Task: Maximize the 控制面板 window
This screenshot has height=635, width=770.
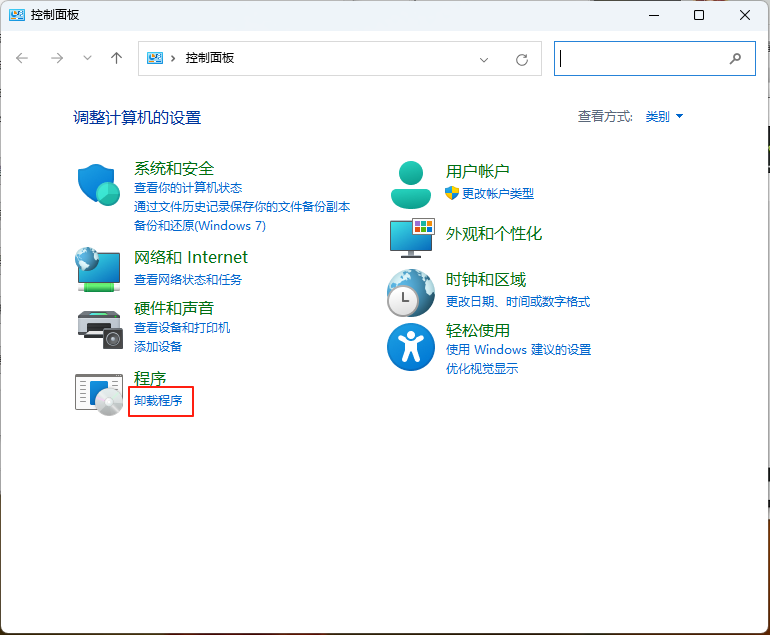Action: [x=699, y=15]
